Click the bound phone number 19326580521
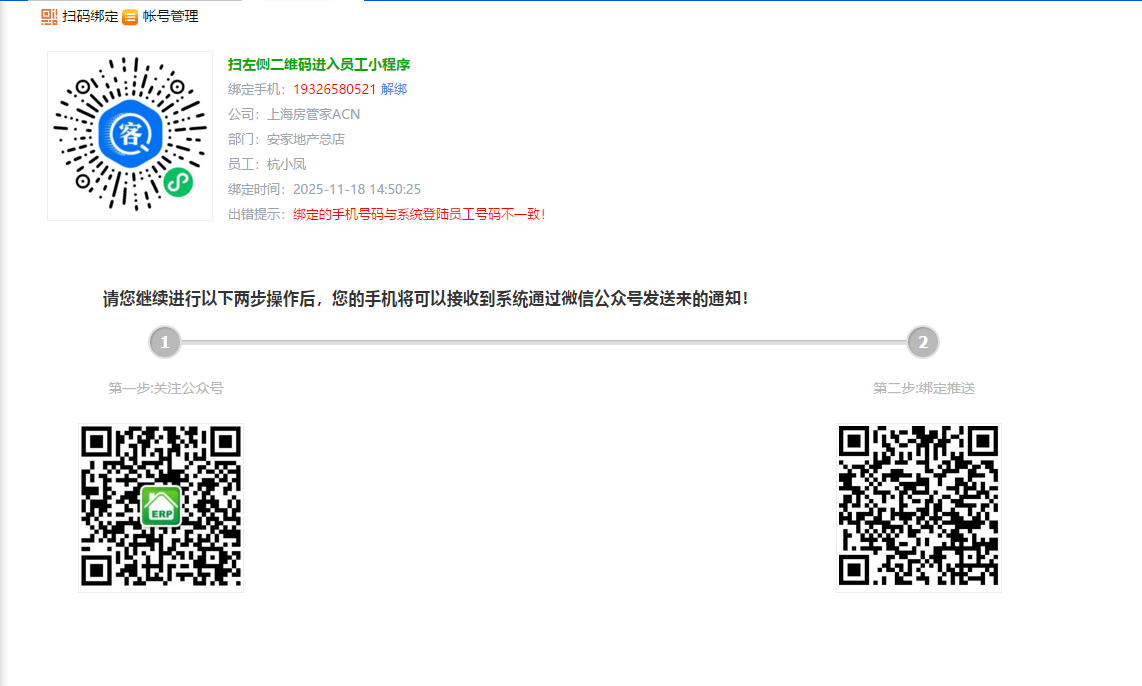 tap(334, 89)
